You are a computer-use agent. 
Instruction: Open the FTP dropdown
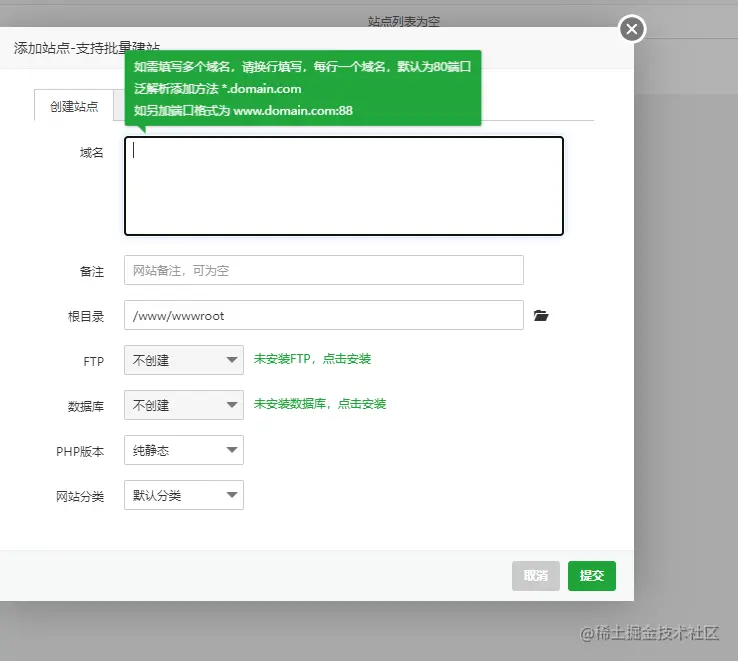184,360
